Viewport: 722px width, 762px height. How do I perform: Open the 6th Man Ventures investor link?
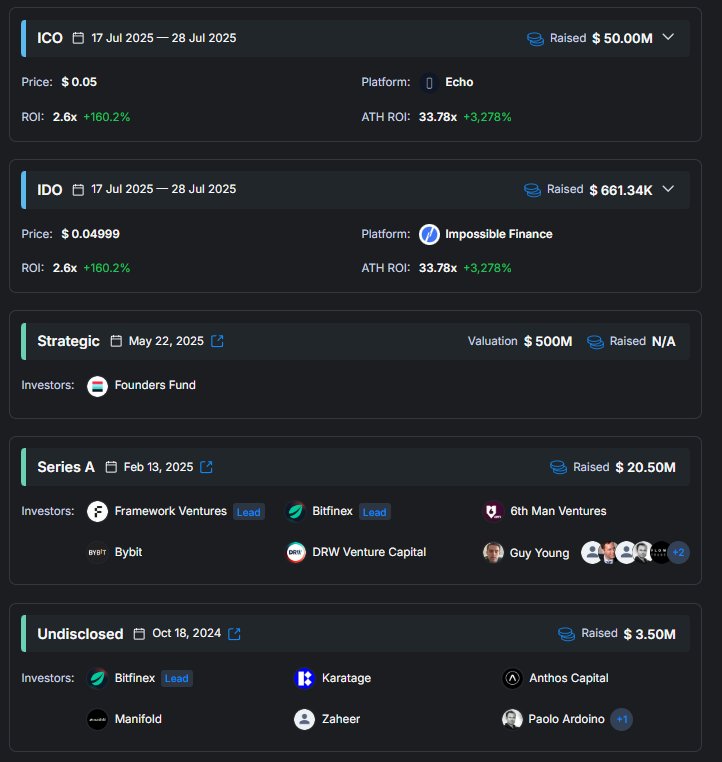tap(557, 511)
